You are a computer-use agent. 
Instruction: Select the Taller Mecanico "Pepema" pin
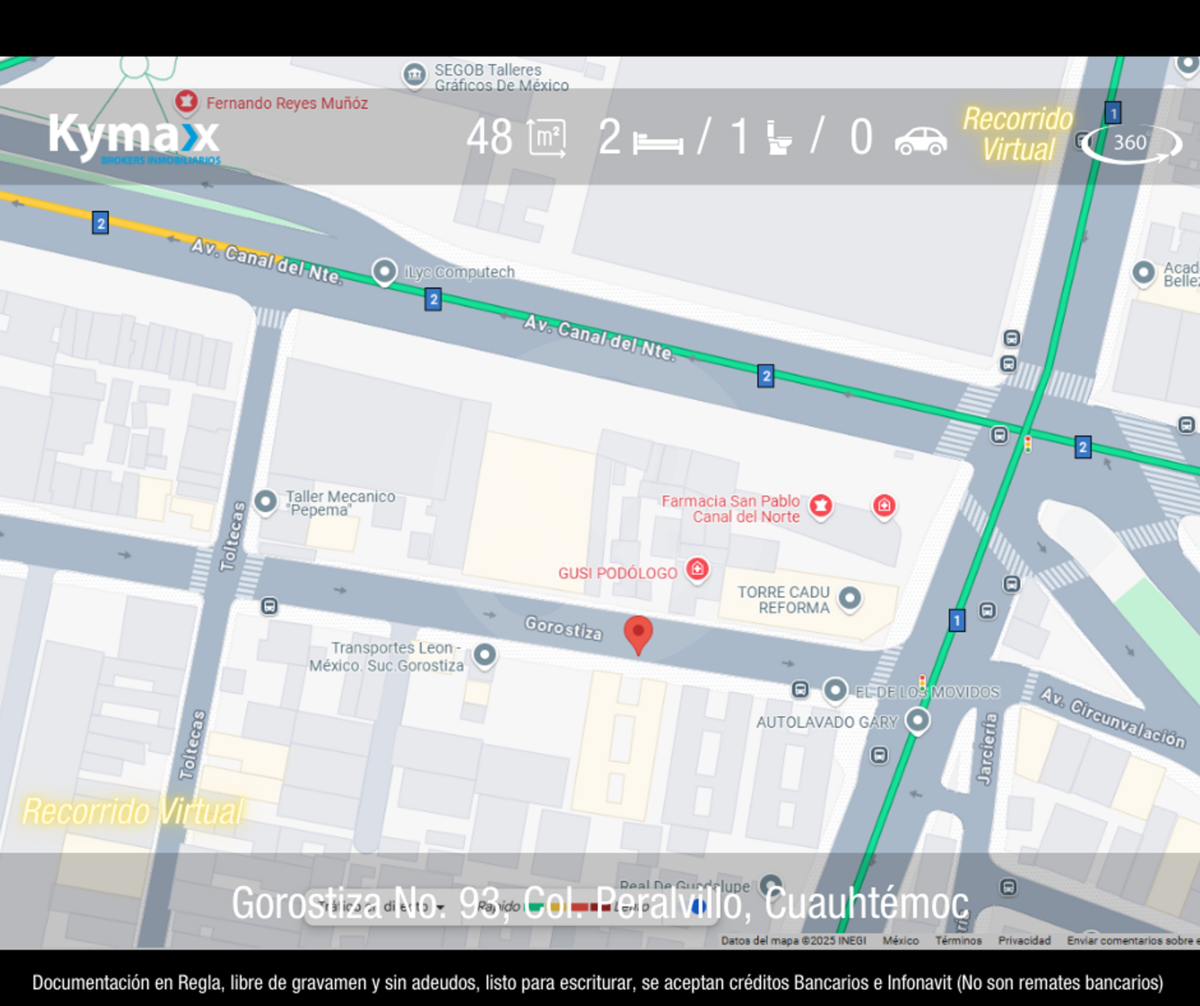point(266,501)
